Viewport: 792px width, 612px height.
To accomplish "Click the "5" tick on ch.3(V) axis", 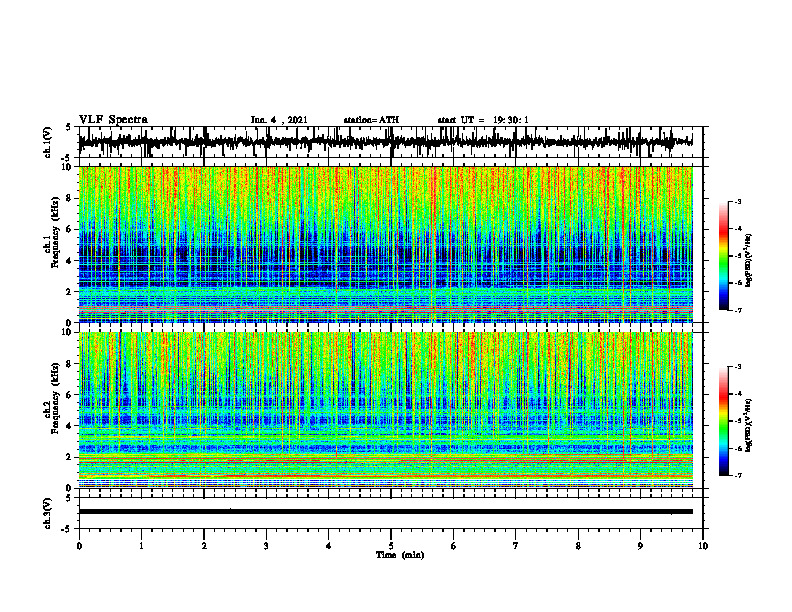I will pos(69,498).
